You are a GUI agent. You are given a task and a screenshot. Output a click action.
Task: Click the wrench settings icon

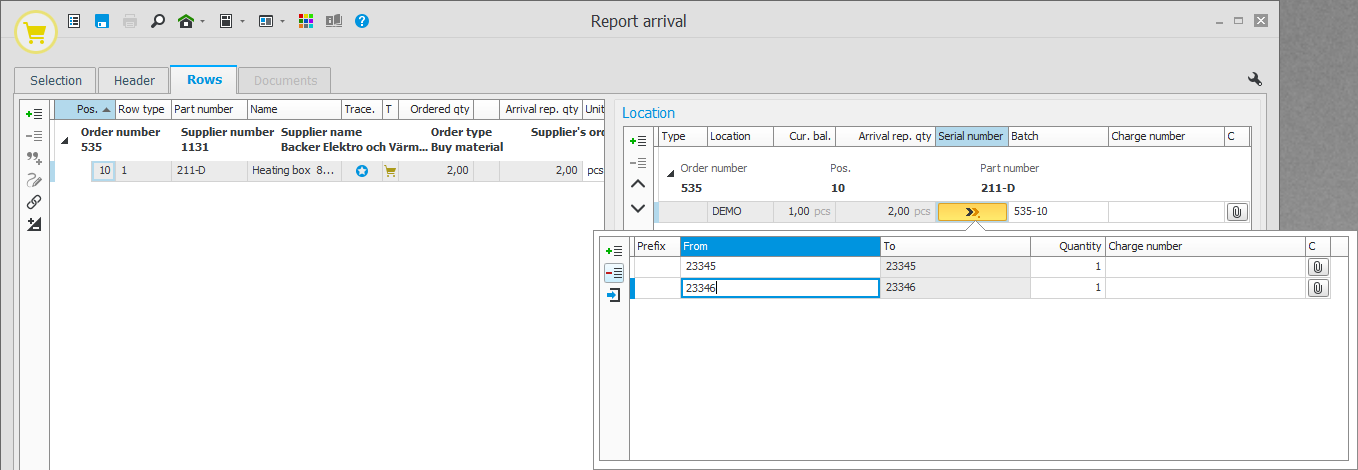pyautogui.click(x=1255, y=80)
